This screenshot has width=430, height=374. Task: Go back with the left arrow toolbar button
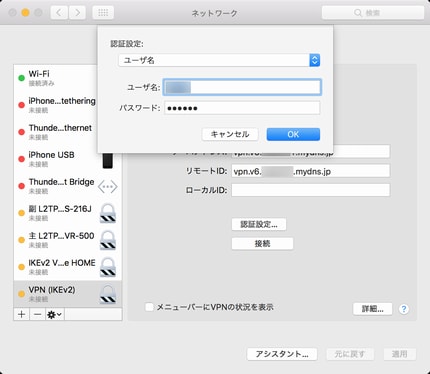59,13
